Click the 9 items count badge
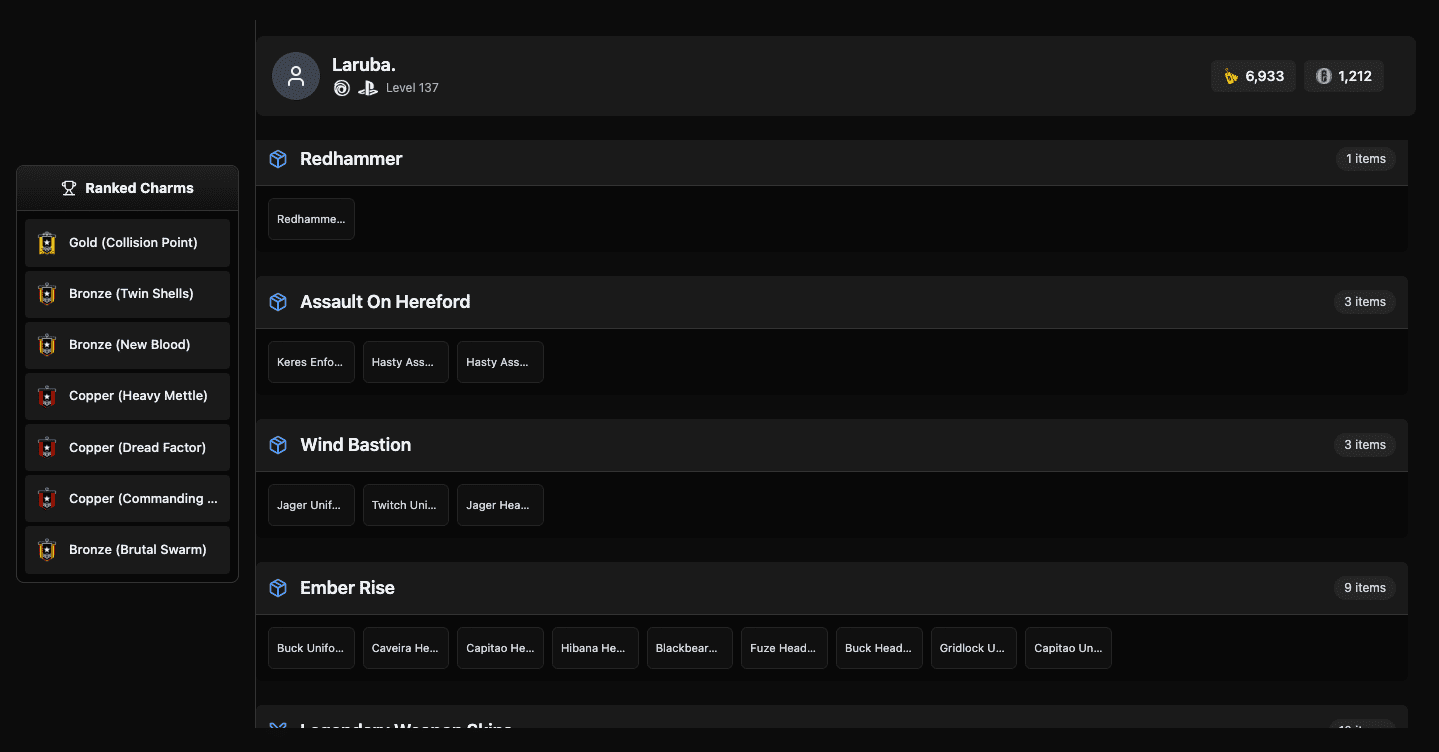 (x=1364, y=588)
